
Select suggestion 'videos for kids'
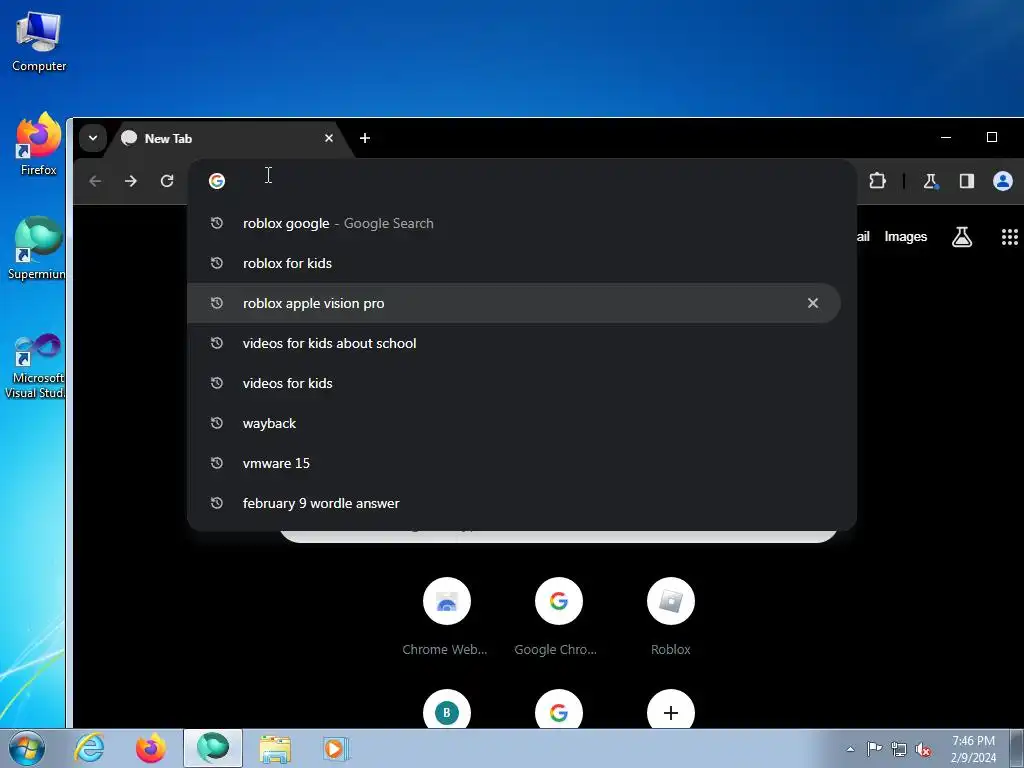click(x=514, y=383)
